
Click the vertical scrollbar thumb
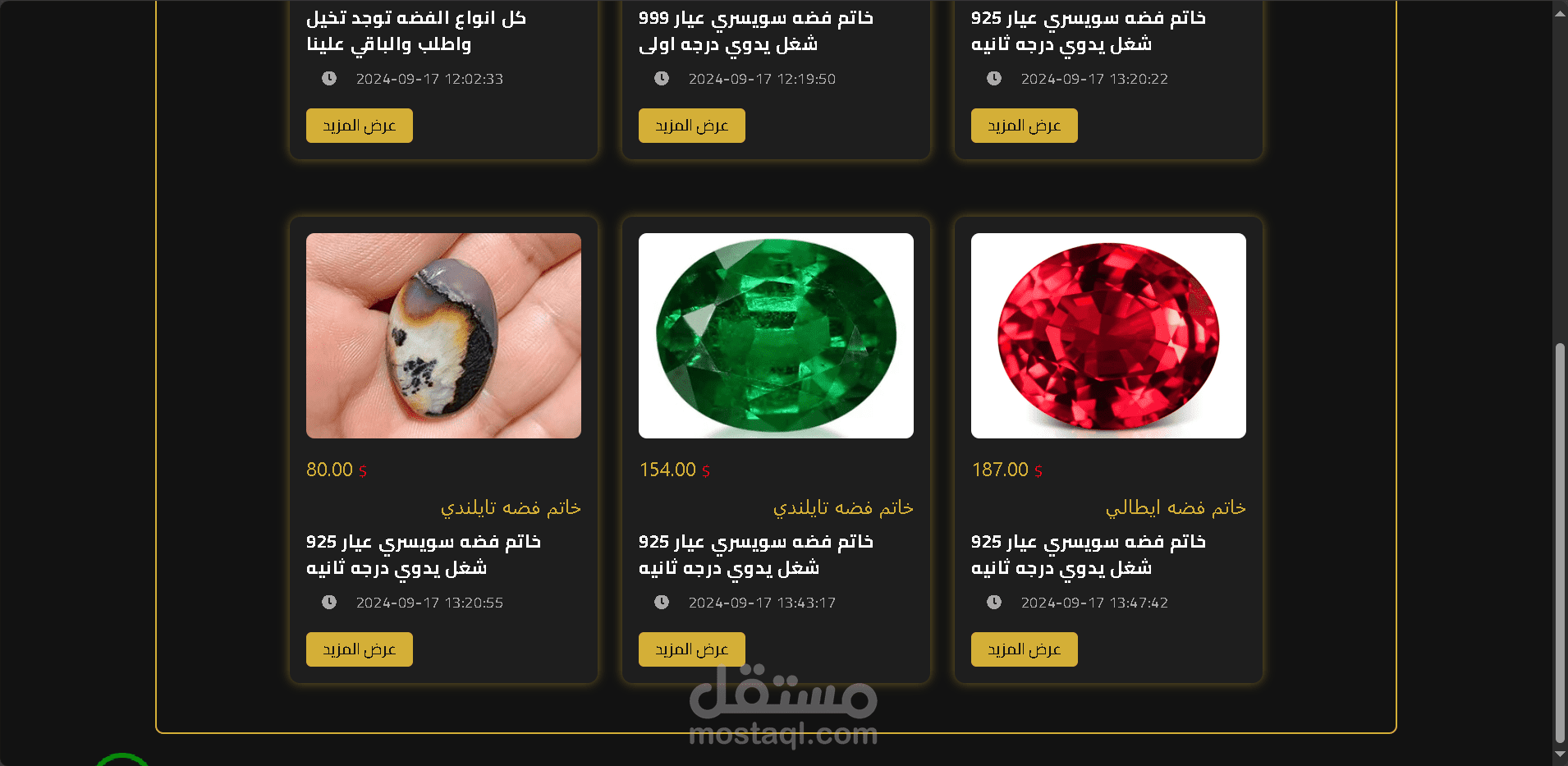tap(1560, 542)
